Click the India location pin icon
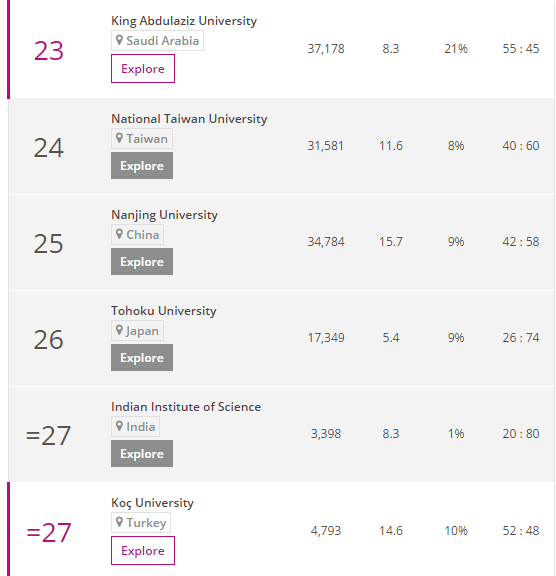This screenshot has width=556, height=576. [119, 426]
